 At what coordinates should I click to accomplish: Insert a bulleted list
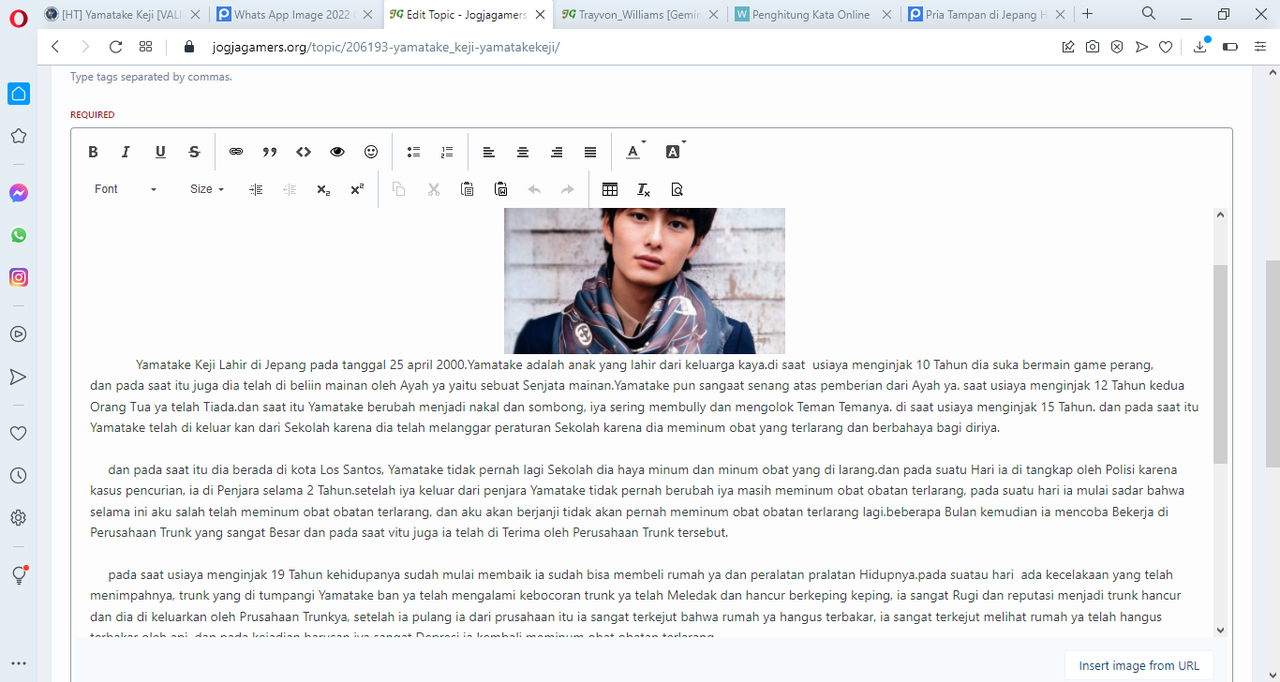point(413,152)
